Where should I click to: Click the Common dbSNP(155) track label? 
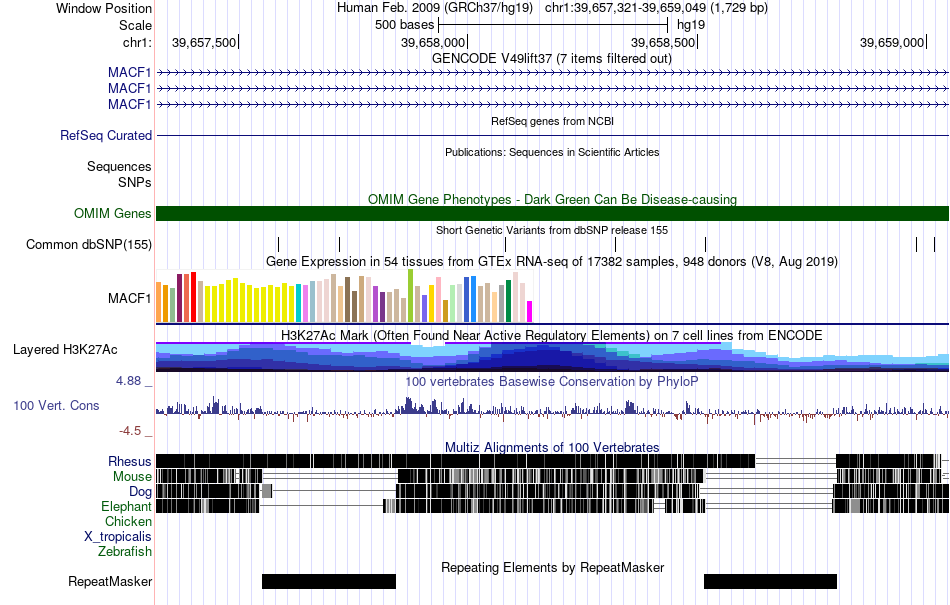point(89,245)
